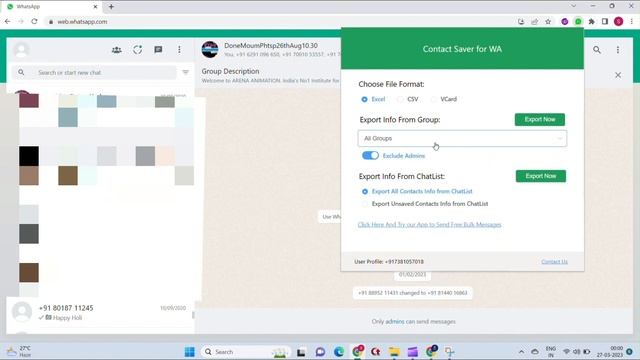This screenshot has height=360, width=640.
Task: Open Microsoft Edge from the taskbar
Action: pyautogui.click(x=339, y=351)
